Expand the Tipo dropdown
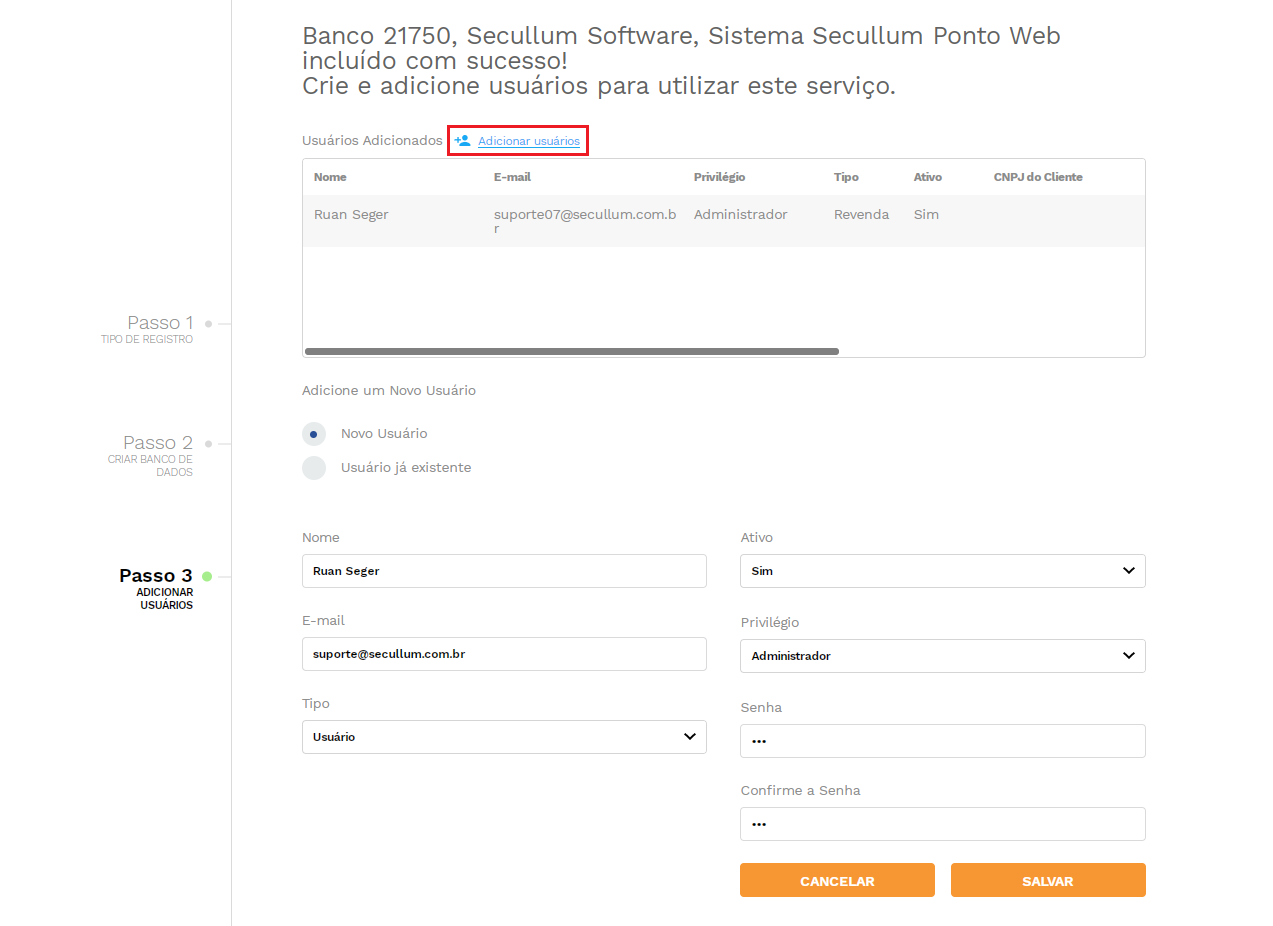 pyautogui.click(x=504, y=737)
